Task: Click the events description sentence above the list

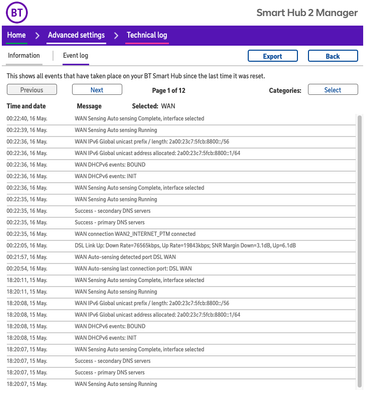Action: [x=136, y=76]
